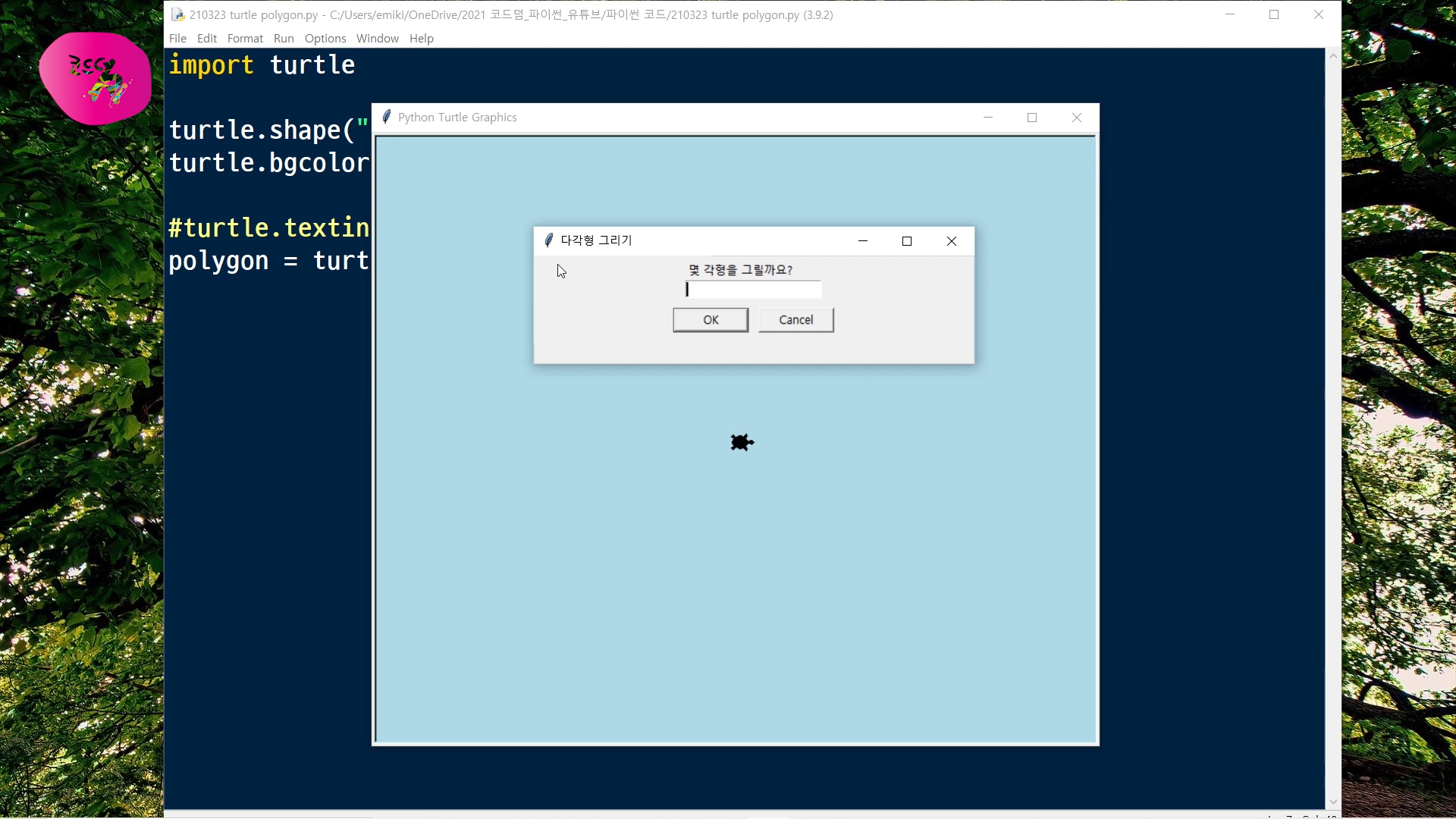The height and width of the screenshot is (819, 1456).
Task: Click the feather icon in dialog title bar
Action: (x=548, y=240)
